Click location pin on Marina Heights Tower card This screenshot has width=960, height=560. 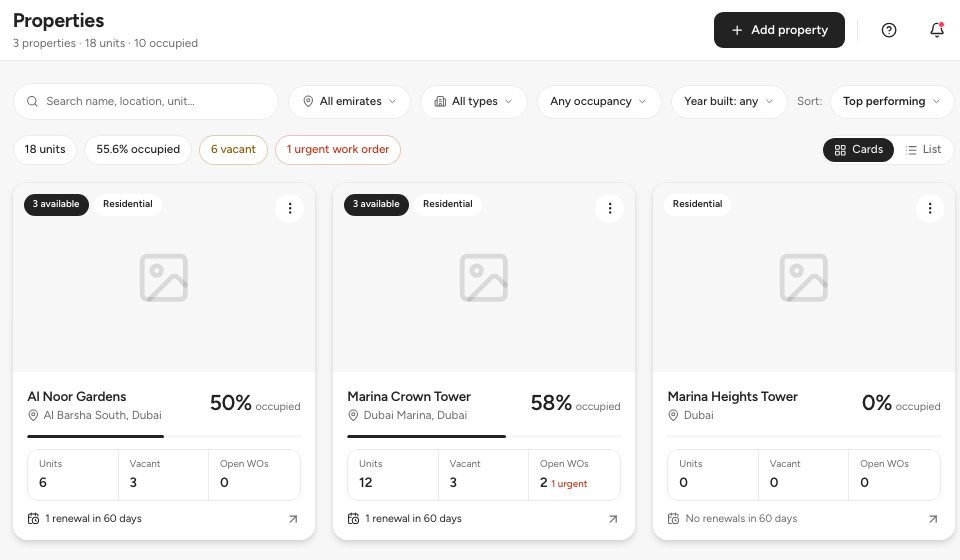pyautogui.click(x=673, y=416)
